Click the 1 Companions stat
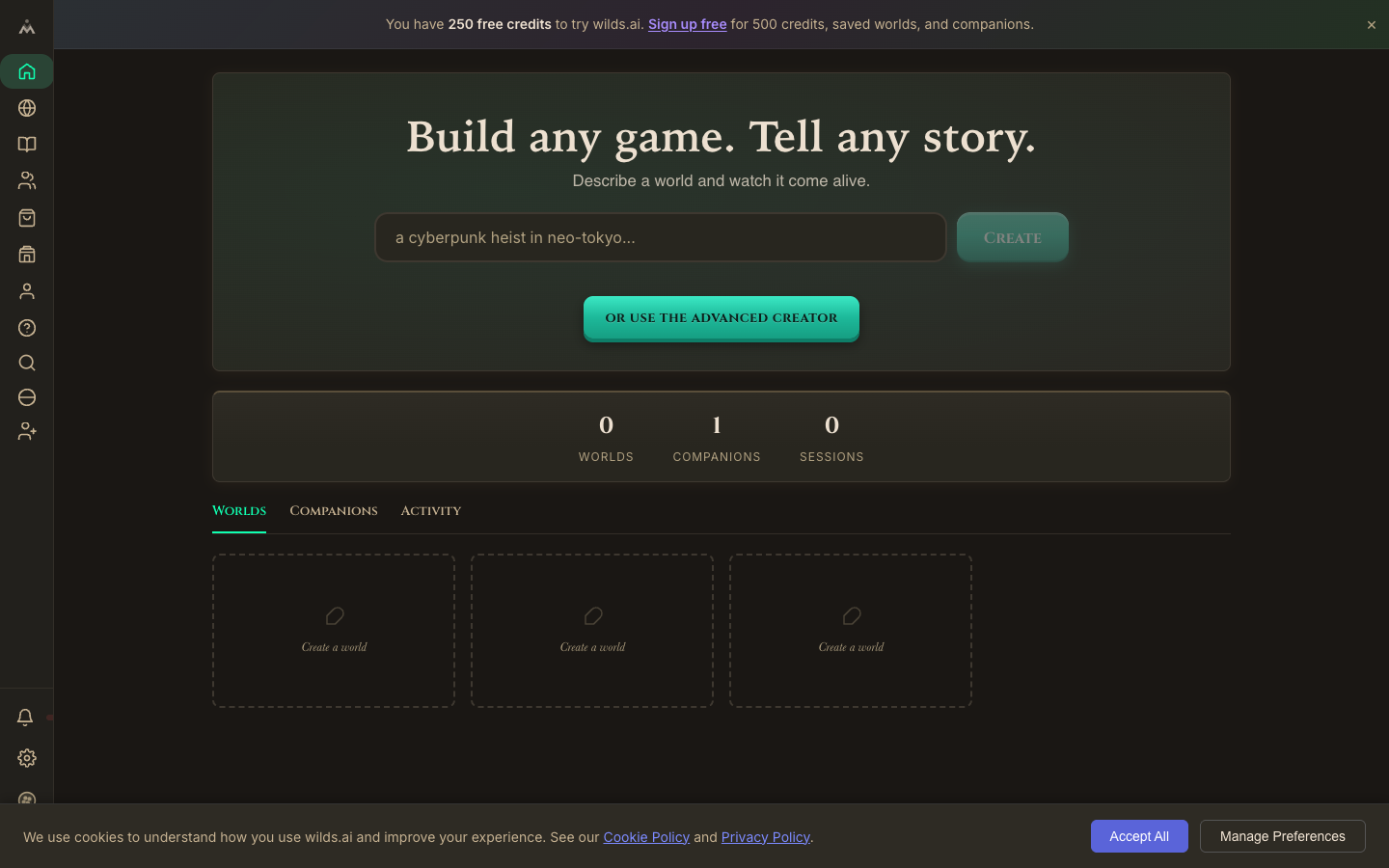 [717, 438]
